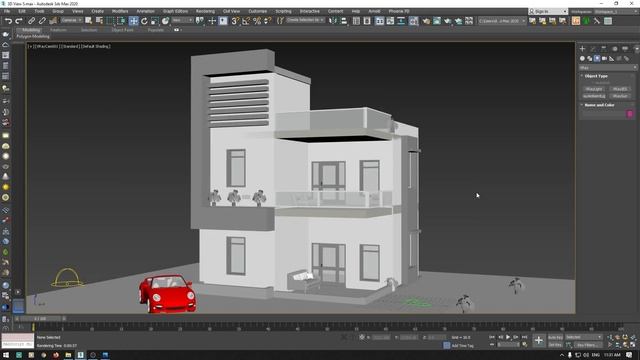The height and width of the screenshot is (360, 640).
Task: Click the Play Animation button
Action: (x=508, y=337)
